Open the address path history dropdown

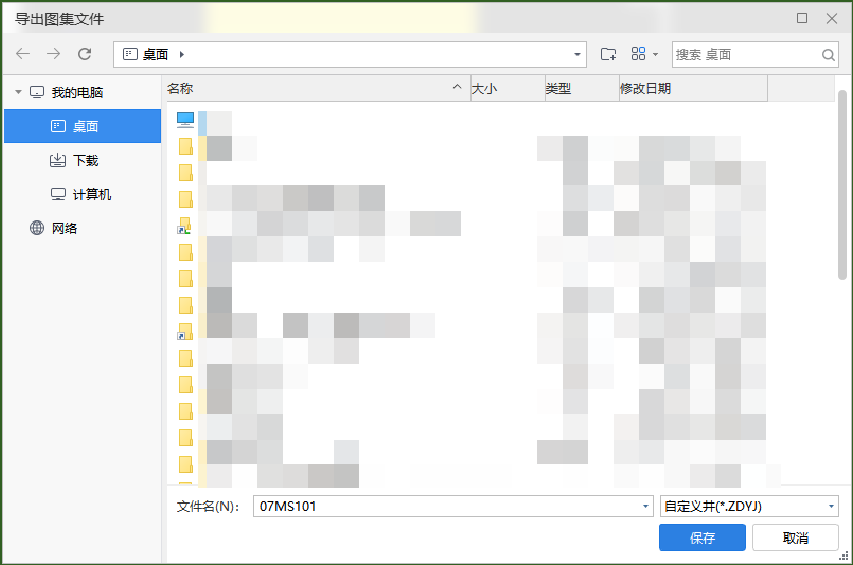(577, 54)
